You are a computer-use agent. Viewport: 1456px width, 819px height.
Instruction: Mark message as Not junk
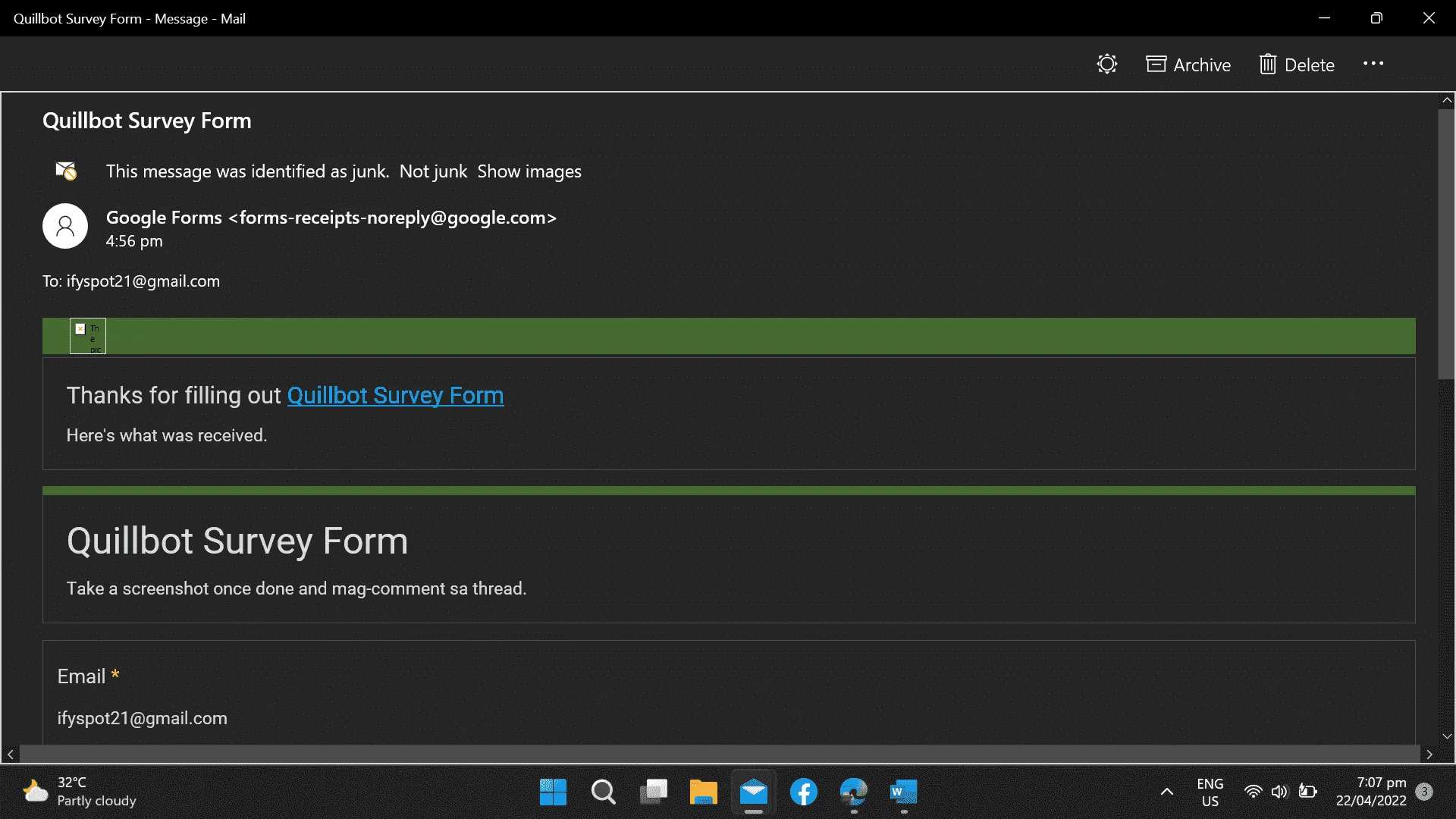(433, 171)
